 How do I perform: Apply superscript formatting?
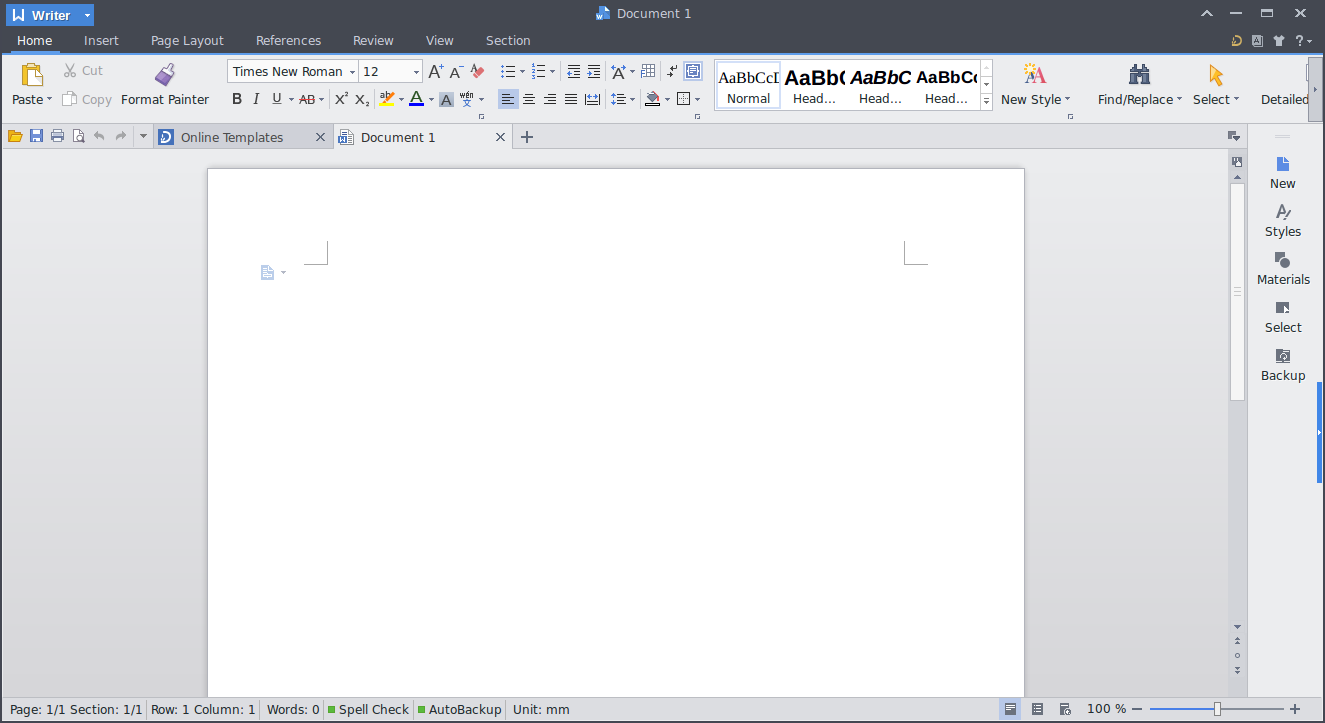pos(341,99)
